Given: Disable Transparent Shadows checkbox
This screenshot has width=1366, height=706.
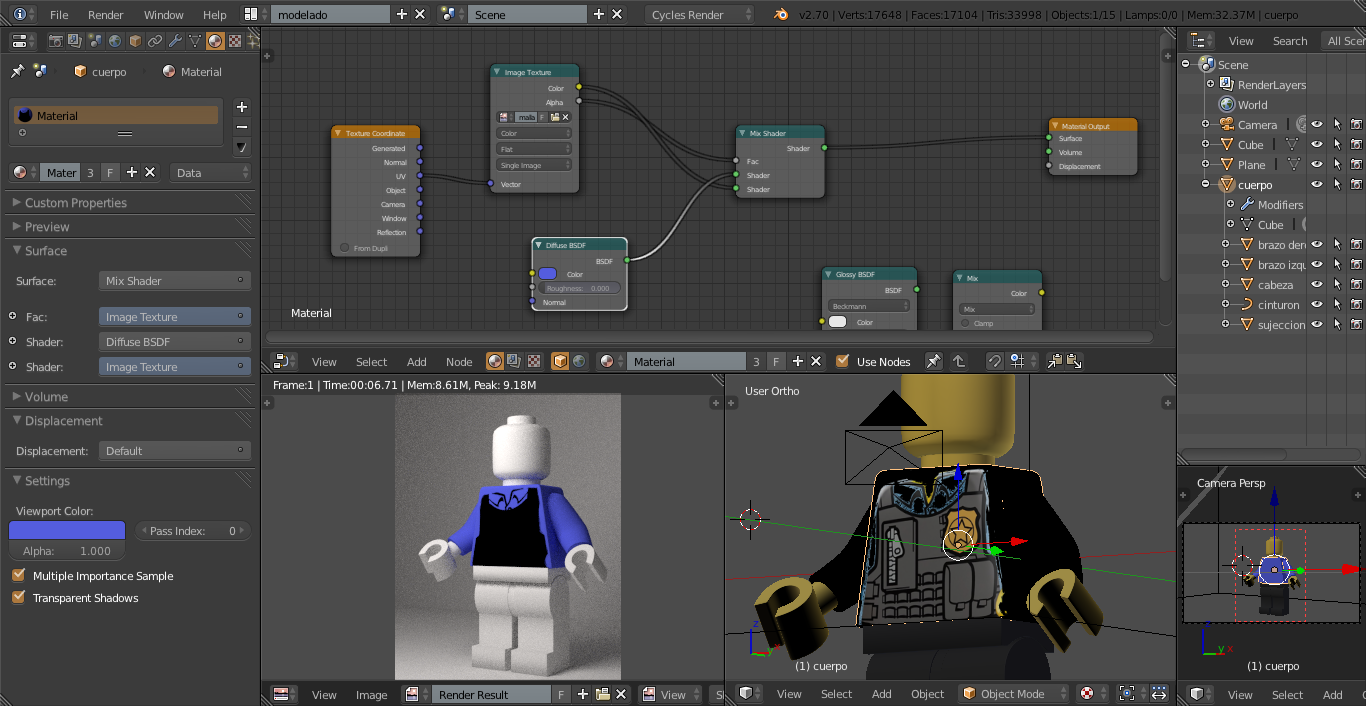Looking at the screenshot, I should pos(18,597).
